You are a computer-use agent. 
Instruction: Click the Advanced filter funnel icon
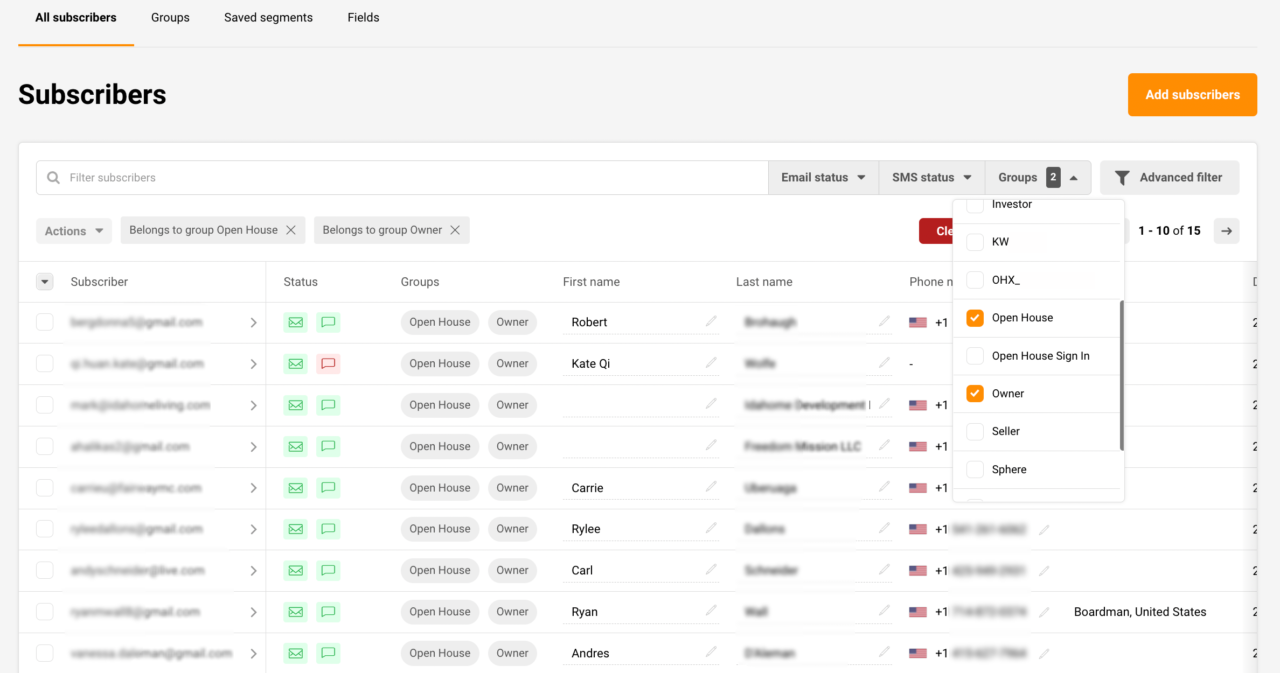point(1124,177)
